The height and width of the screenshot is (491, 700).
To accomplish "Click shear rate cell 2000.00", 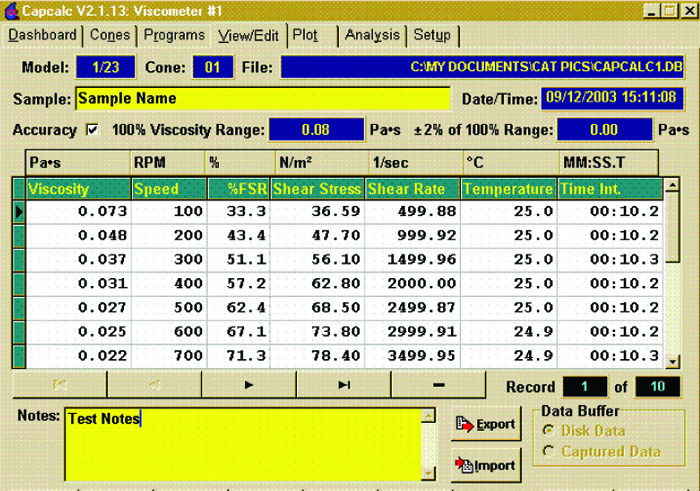I will point(412,284).
